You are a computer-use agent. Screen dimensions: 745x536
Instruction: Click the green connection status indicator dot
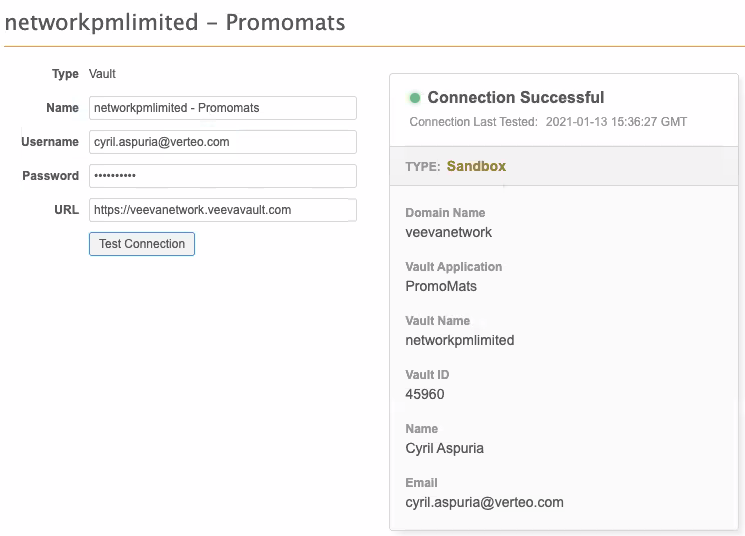(x=415, y=98)
